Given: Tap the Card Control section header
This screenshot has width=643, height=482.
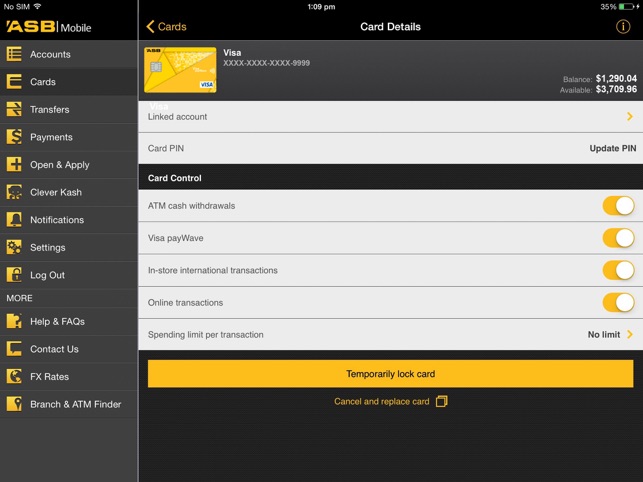Looking at the screenshot, I should click(390, 178).
